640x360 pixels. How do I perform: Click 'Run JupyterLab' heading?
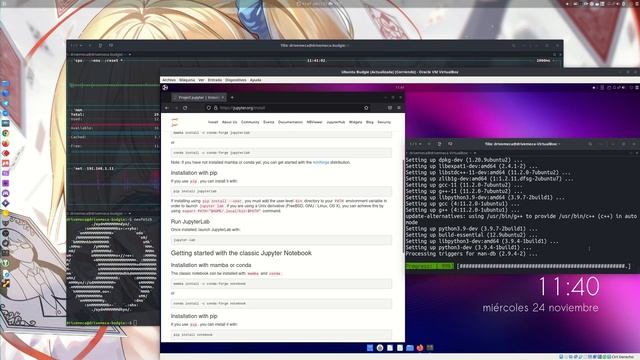click(190, 222)
